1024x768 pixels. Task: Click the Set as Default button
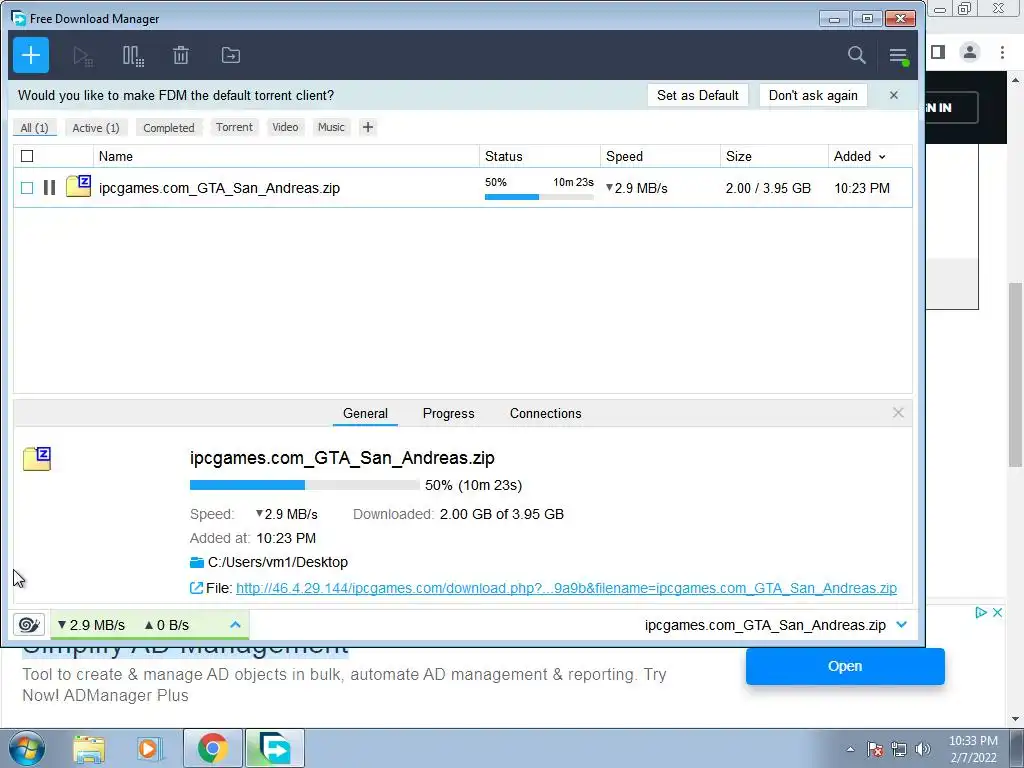[x=697, y=95]
